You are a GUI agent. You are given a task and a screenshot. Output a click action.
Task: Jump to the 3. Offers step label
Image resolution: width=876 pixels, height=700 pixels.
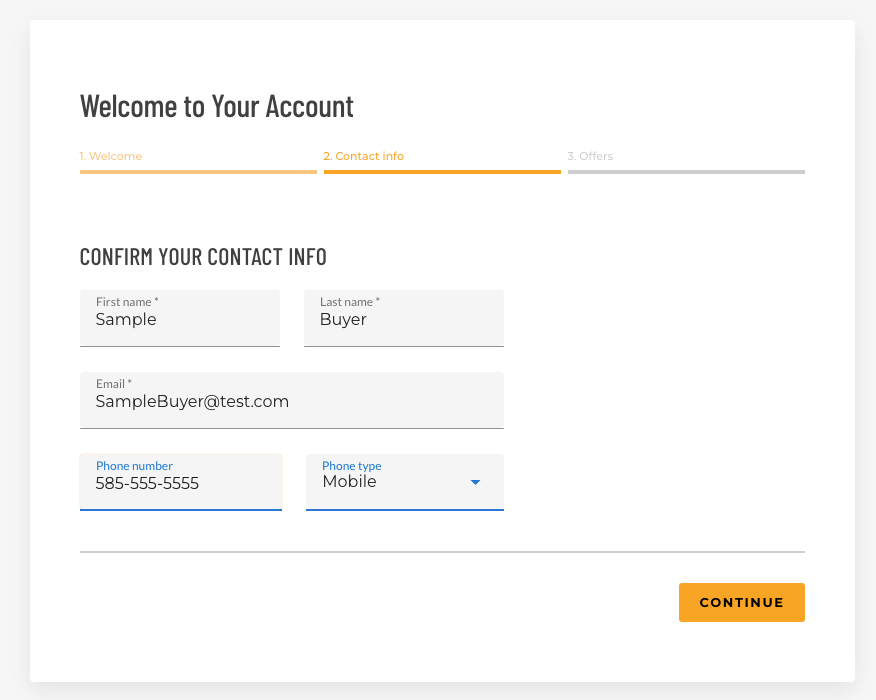point(590,156)
